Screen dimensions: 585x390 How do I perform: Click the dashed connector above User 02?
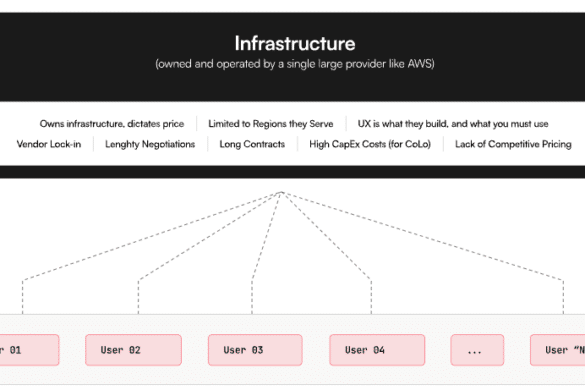click(138, 297)
